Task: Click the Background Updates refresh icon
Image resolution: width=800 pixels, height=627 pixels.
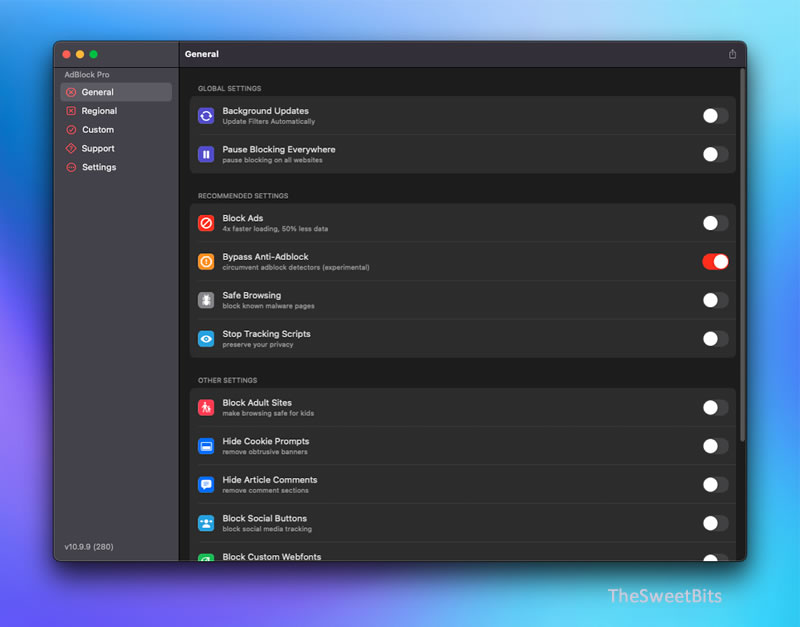Action: (206, 116)
